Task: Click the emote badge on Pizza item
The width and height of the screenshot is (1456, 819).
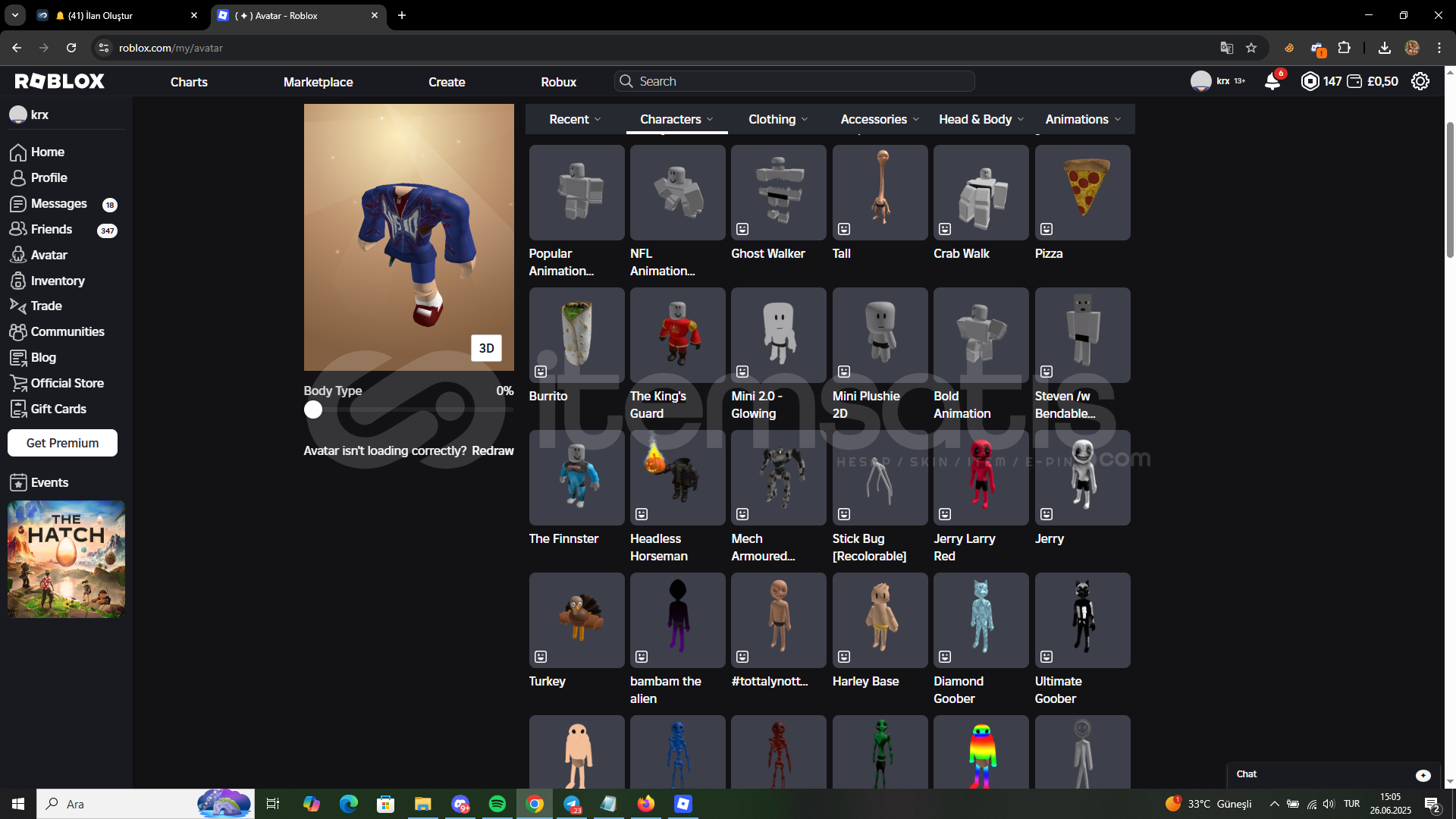Action: [1046, 229]
